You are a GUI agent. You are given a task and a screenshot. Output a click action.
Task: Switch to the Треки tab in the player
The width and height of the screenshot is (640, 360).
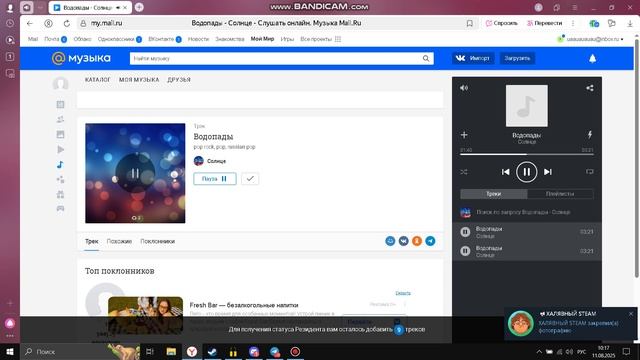point(493,194)
